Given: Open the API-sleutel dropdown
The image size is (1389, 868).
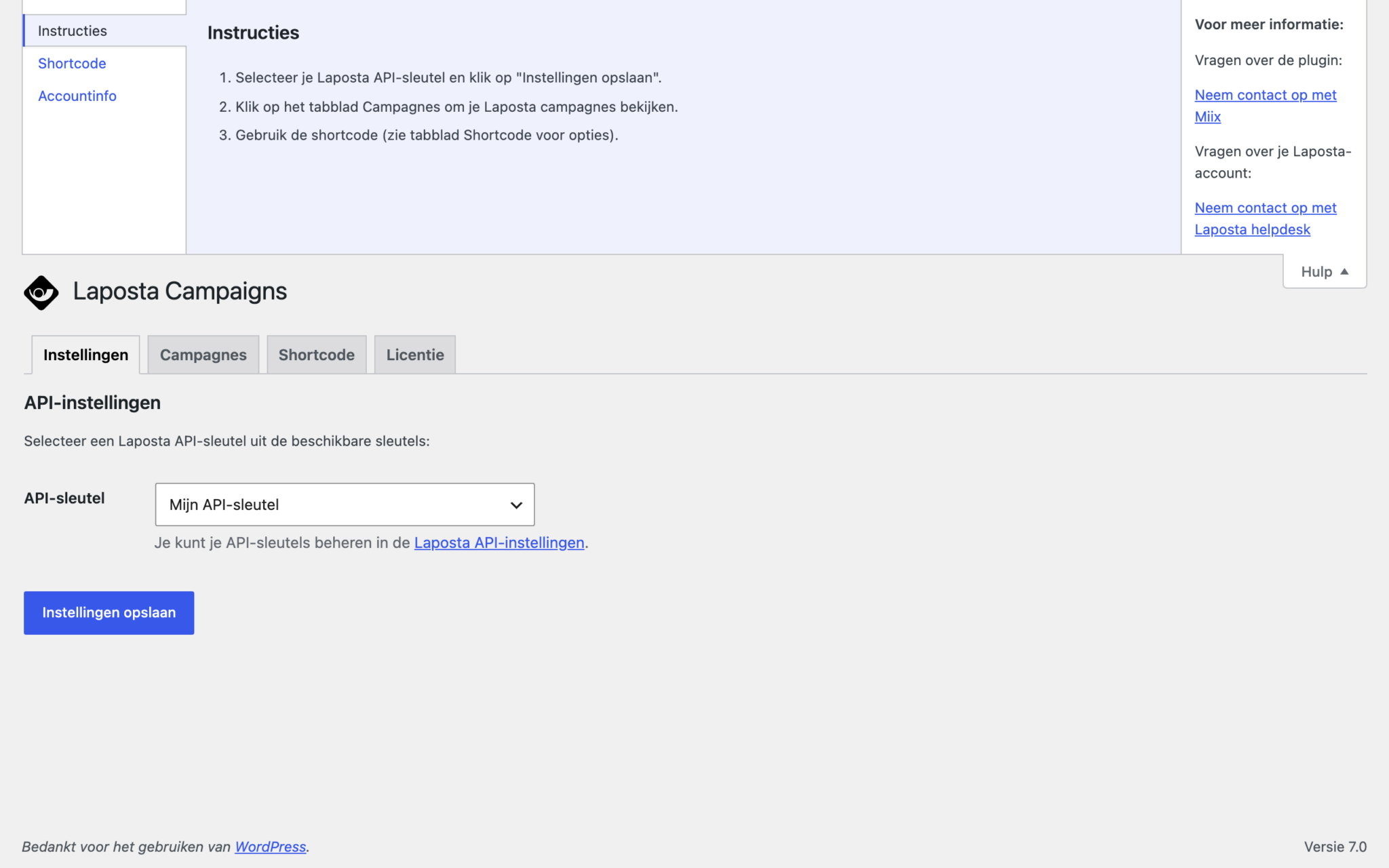Looking at the screenshot, I should click(345, 505).
